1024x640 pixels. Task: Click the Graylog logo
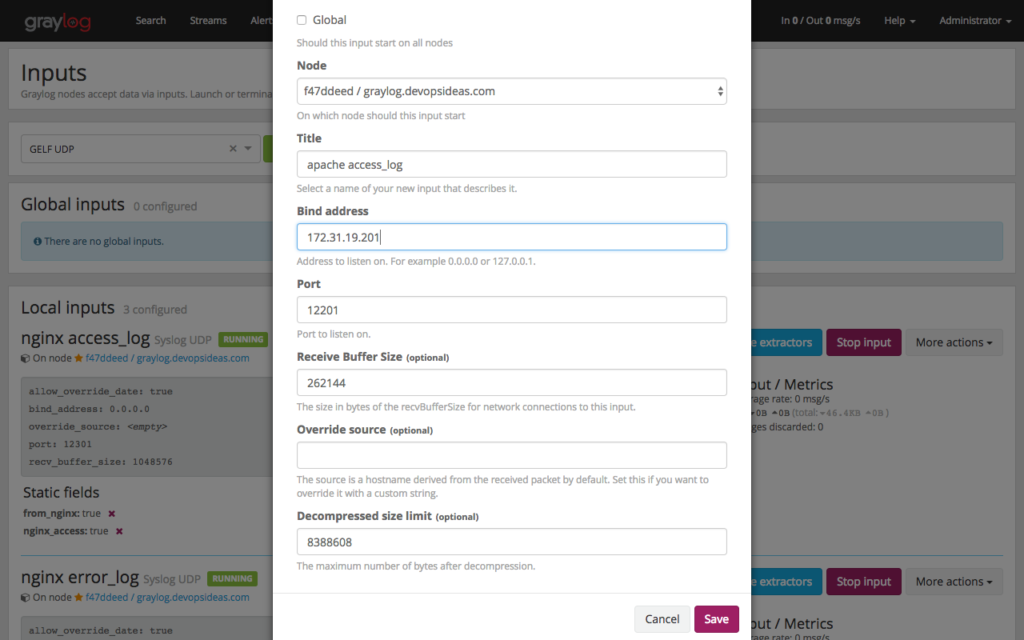pos(59,20)
